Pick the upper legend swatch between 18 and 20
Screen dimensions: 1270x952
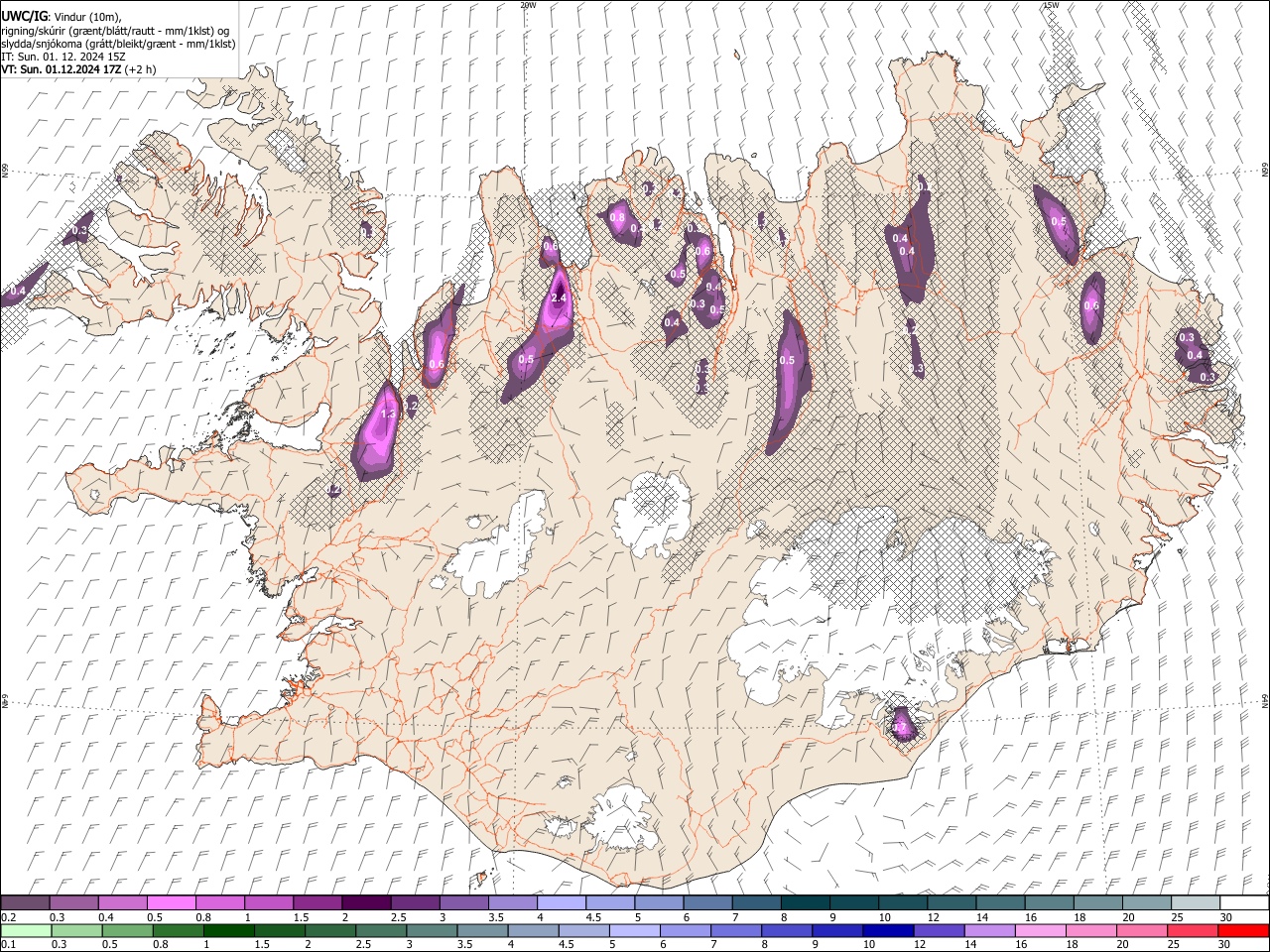coord(1096,902)
